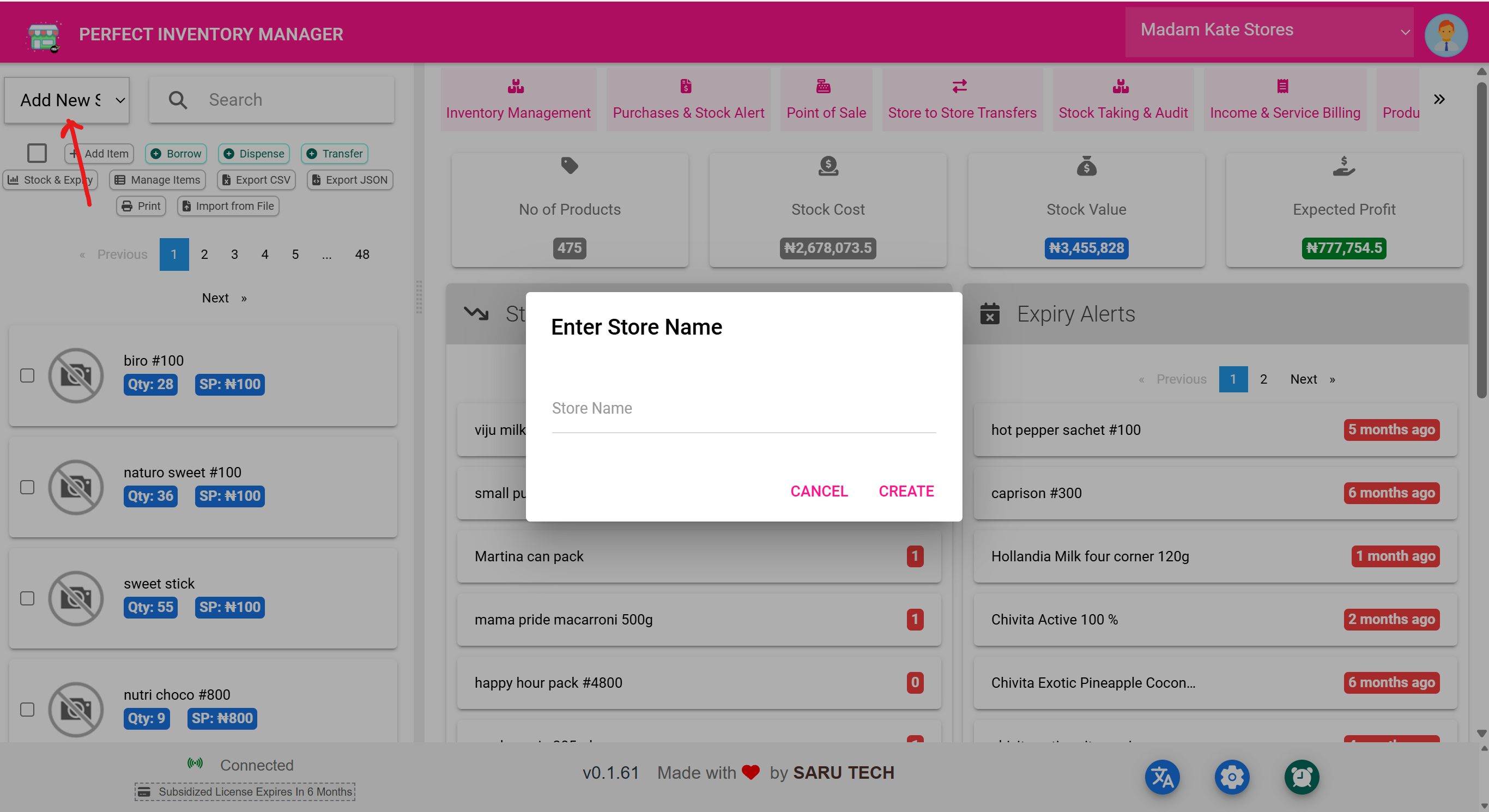Click the stock trending-down arrow icon
Screen dimensions: 1489x812
click(476, 314)
